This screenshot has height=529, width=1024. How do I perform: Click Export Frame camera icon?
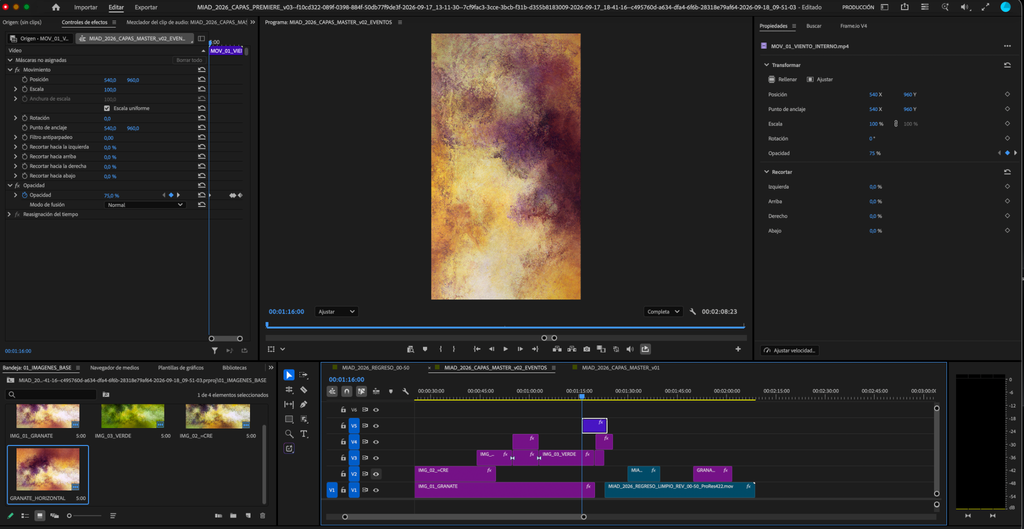coord(587,349)
